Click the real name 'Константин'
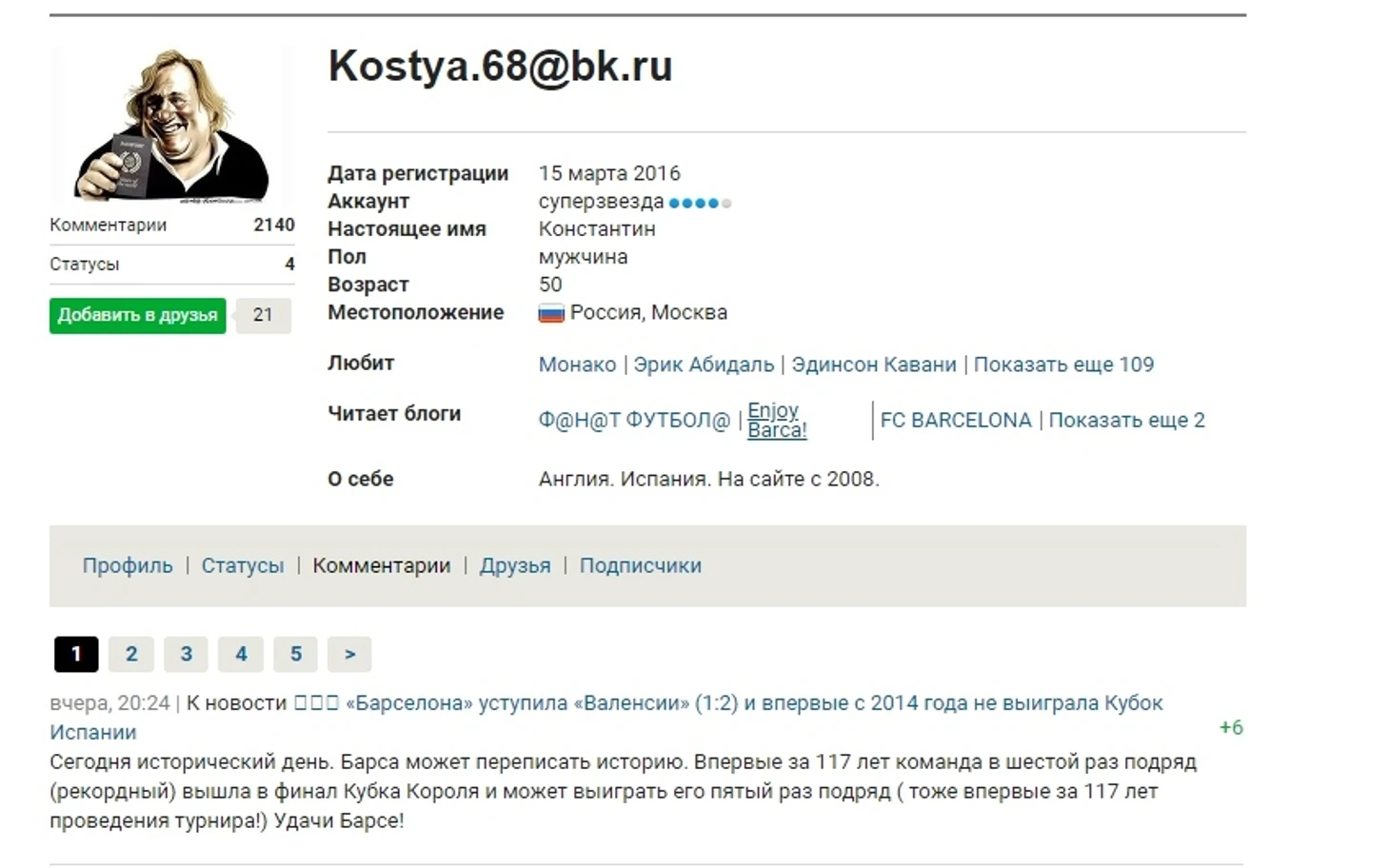This screenshot has height=868, width=1390. 597,229
